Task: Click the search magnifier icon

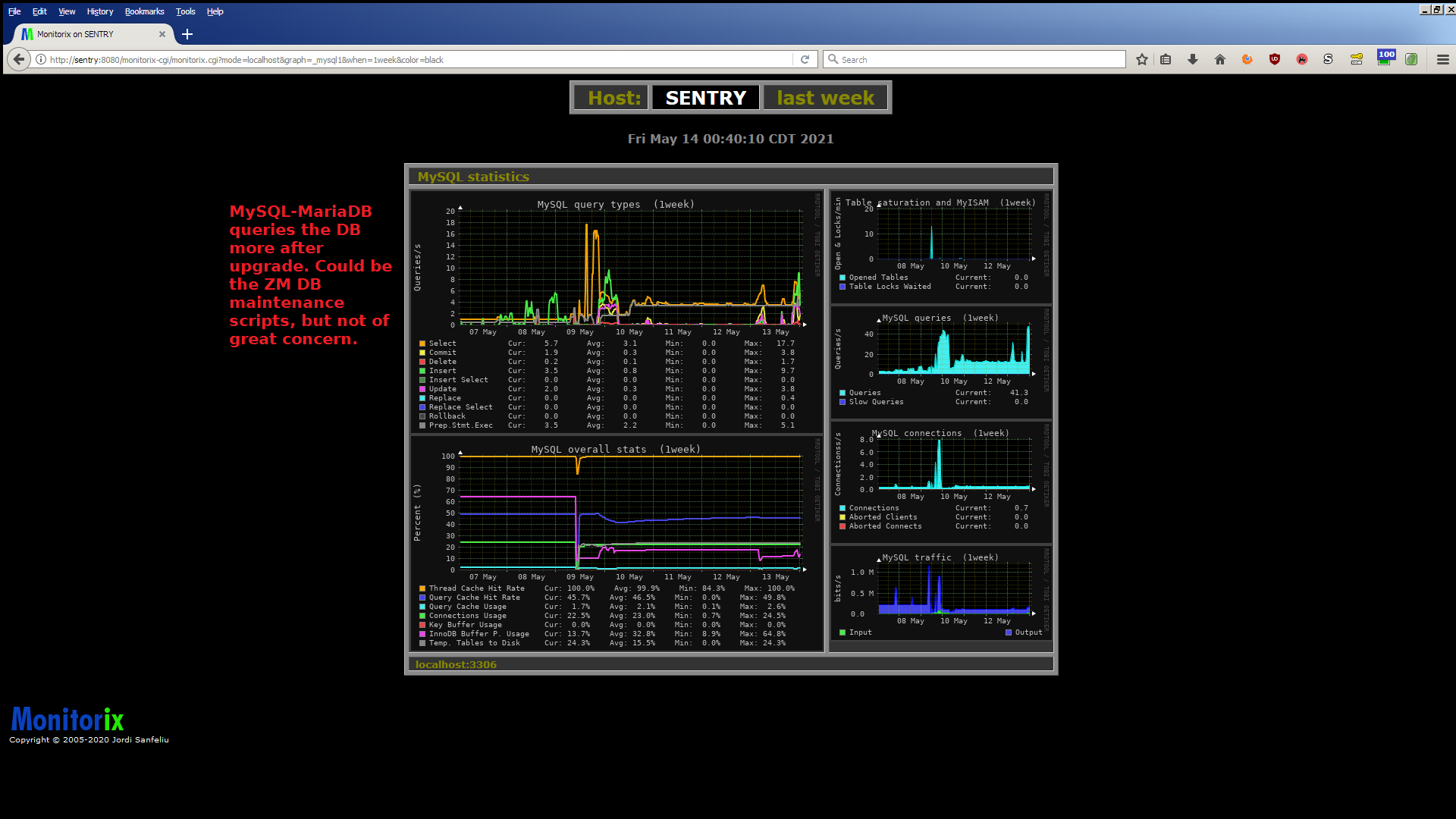Action: click(x=833, y=59)
